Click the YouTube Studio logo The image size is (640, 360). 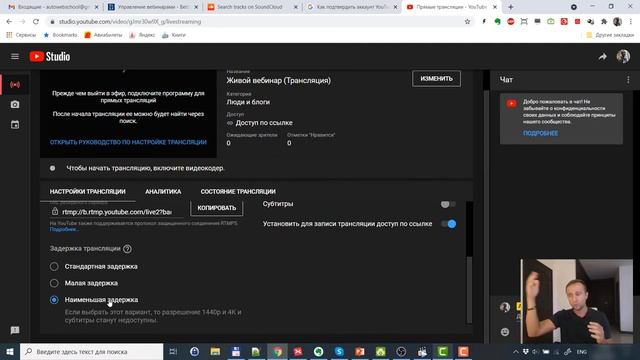pyautogui.click(x=49, y=56)
